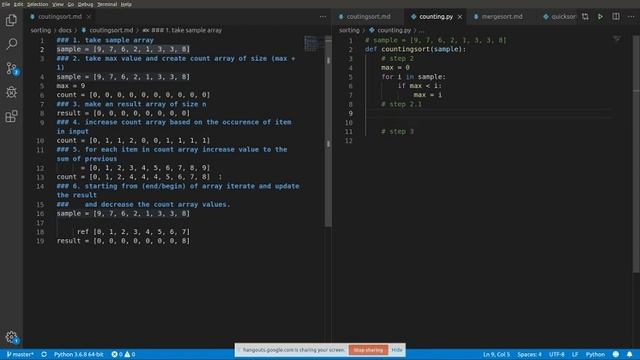The width and height of the screenshot is (640, 360).
Task: Open the View menu
Action: click(58, 4)
